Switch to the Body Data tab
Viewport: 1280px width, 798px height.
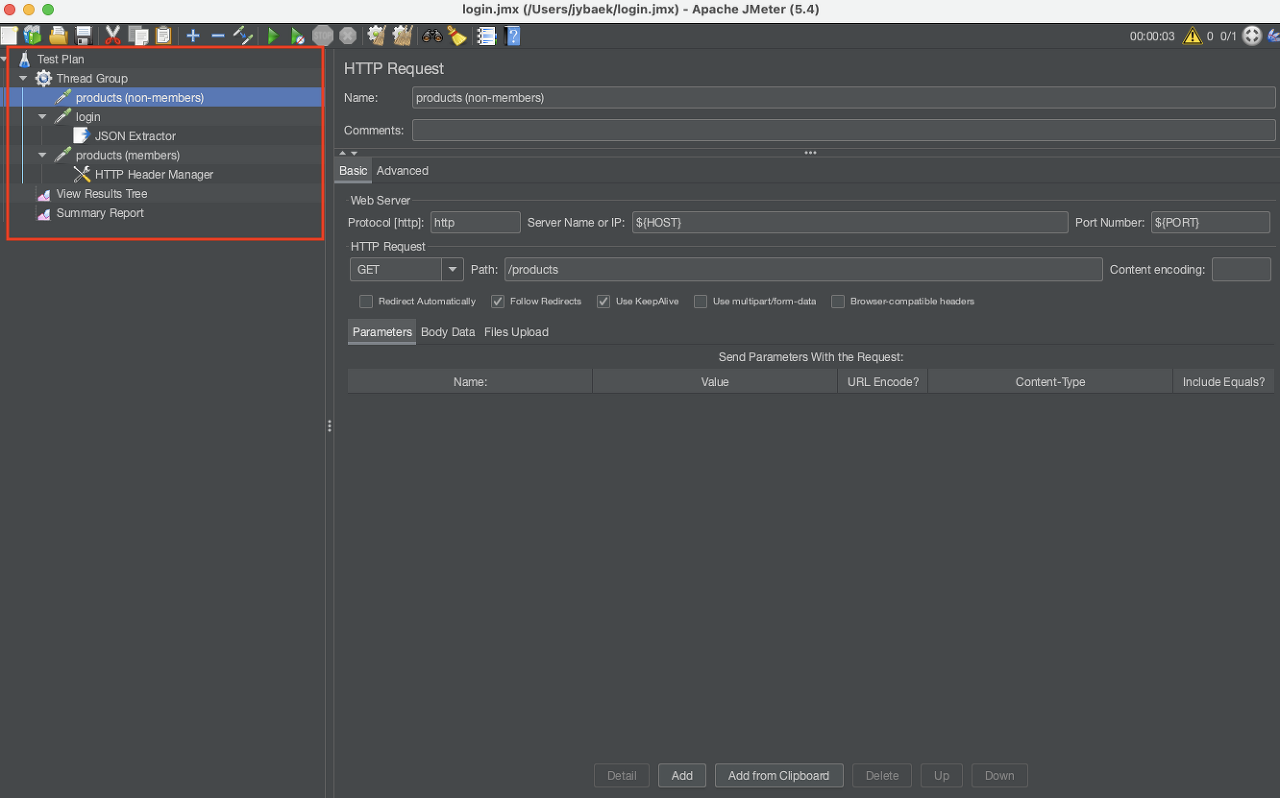click(x=448, y=332)
